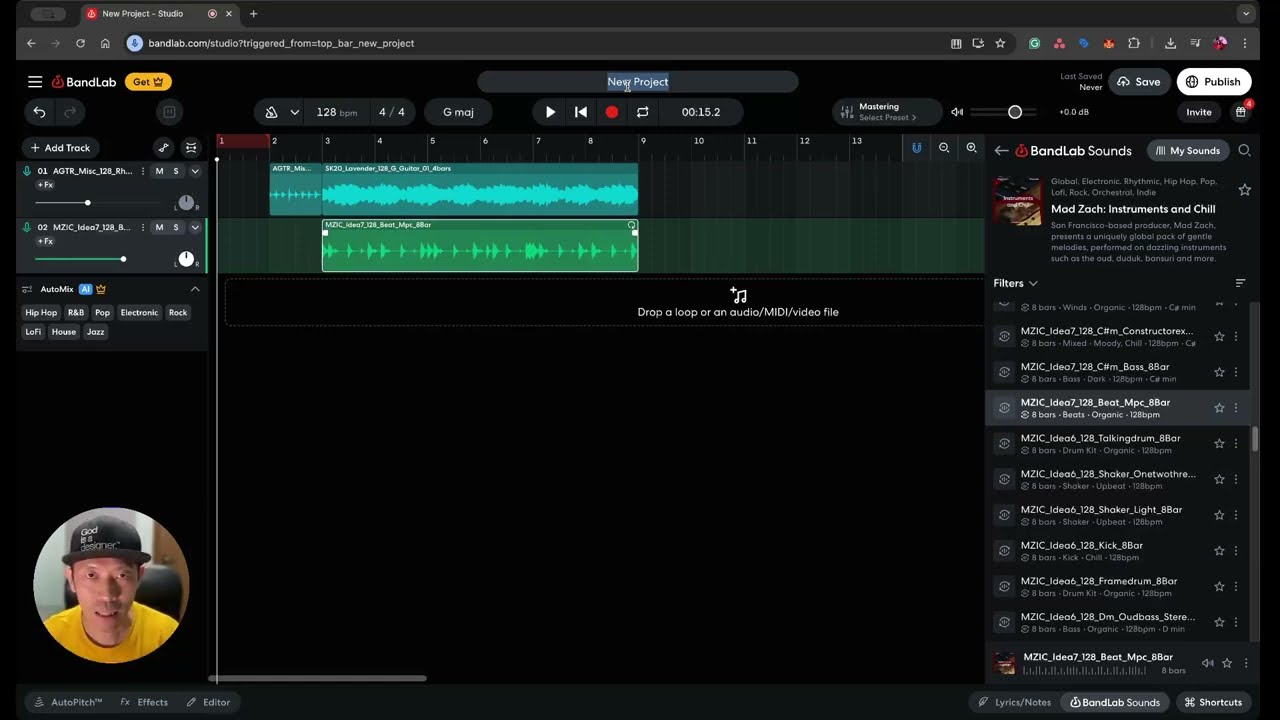Click the undo arrow in the studio toolbar
Viewport: 1280px width, 720px height.
pos(39,112)
